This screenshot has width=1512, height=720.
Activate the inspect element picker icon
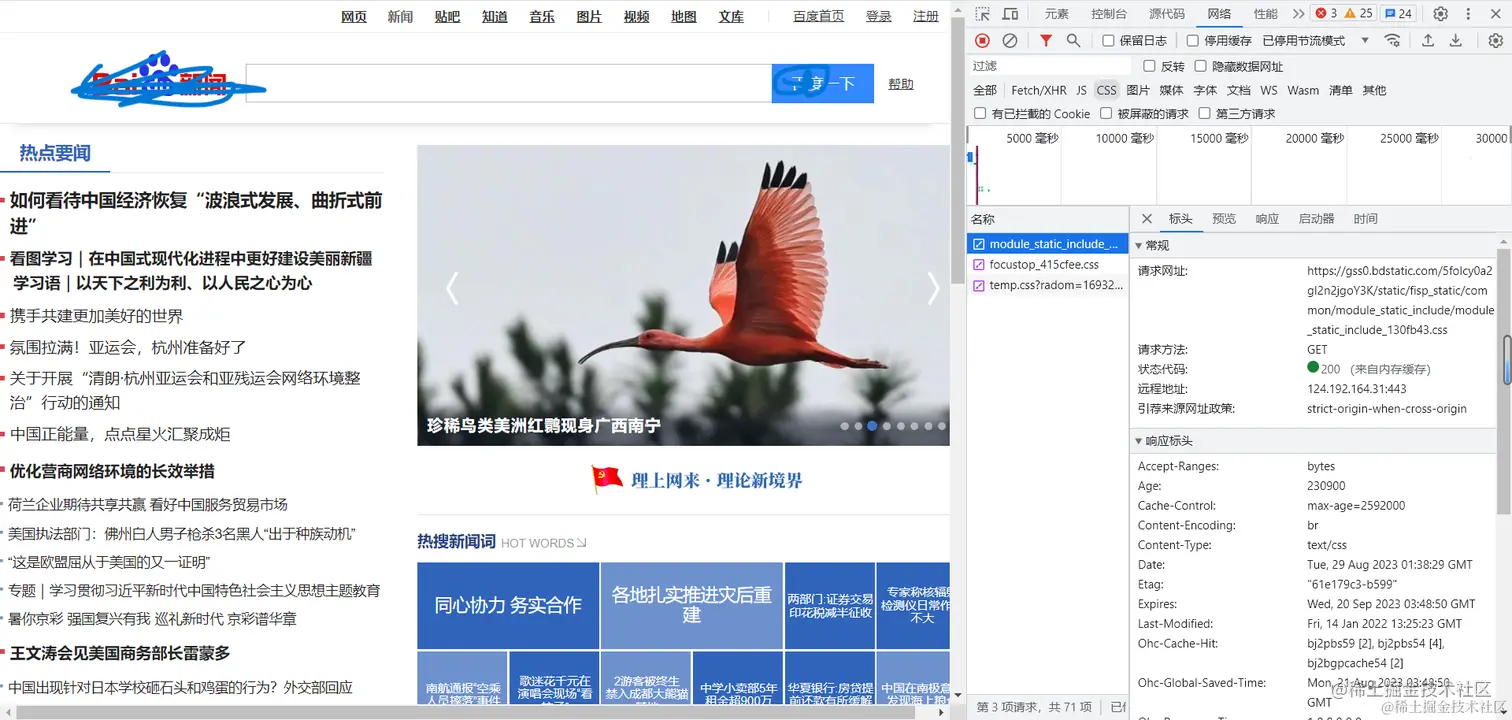pyautogui.click(x=983, y=14)
